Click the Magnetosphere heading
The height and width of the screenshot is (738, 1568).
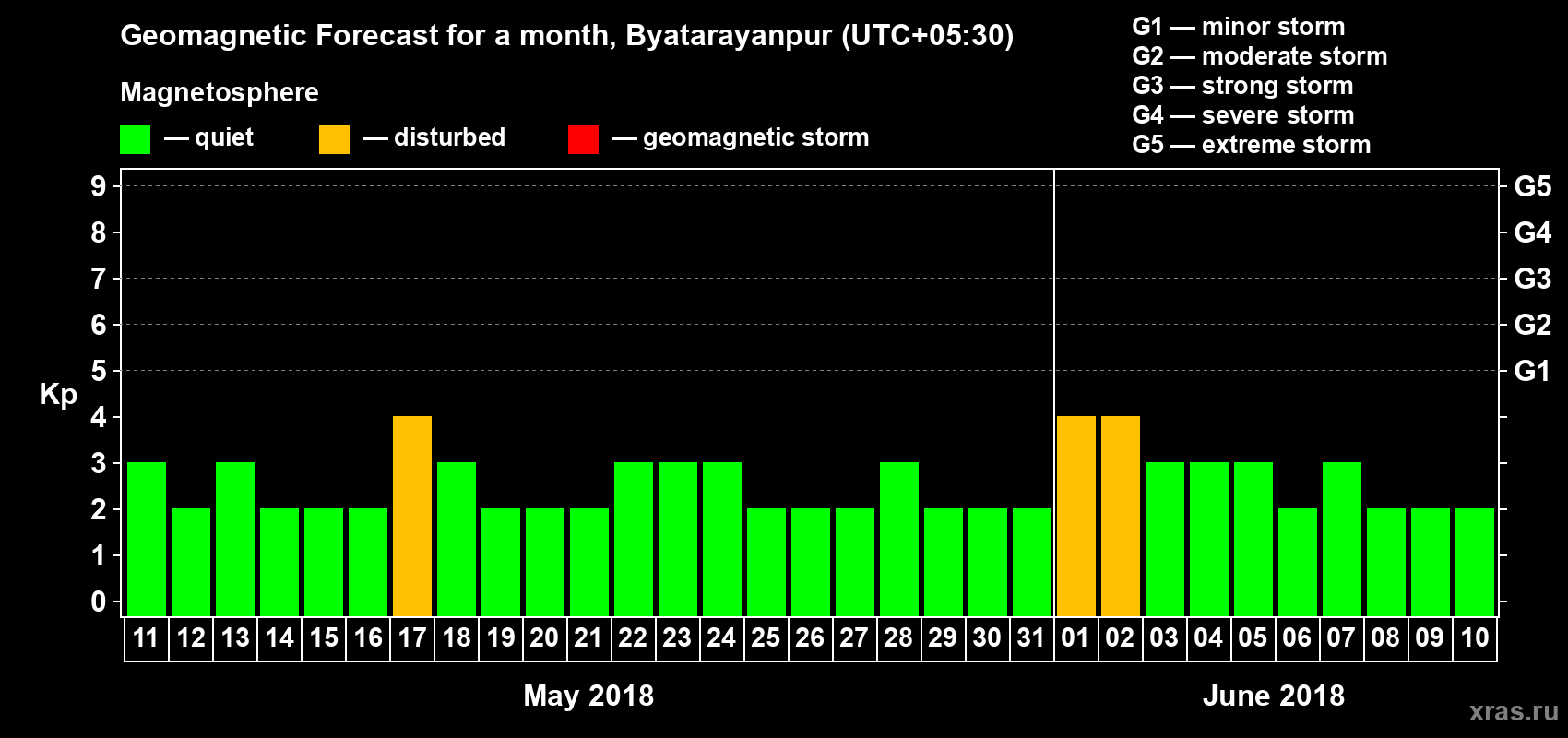220,92
